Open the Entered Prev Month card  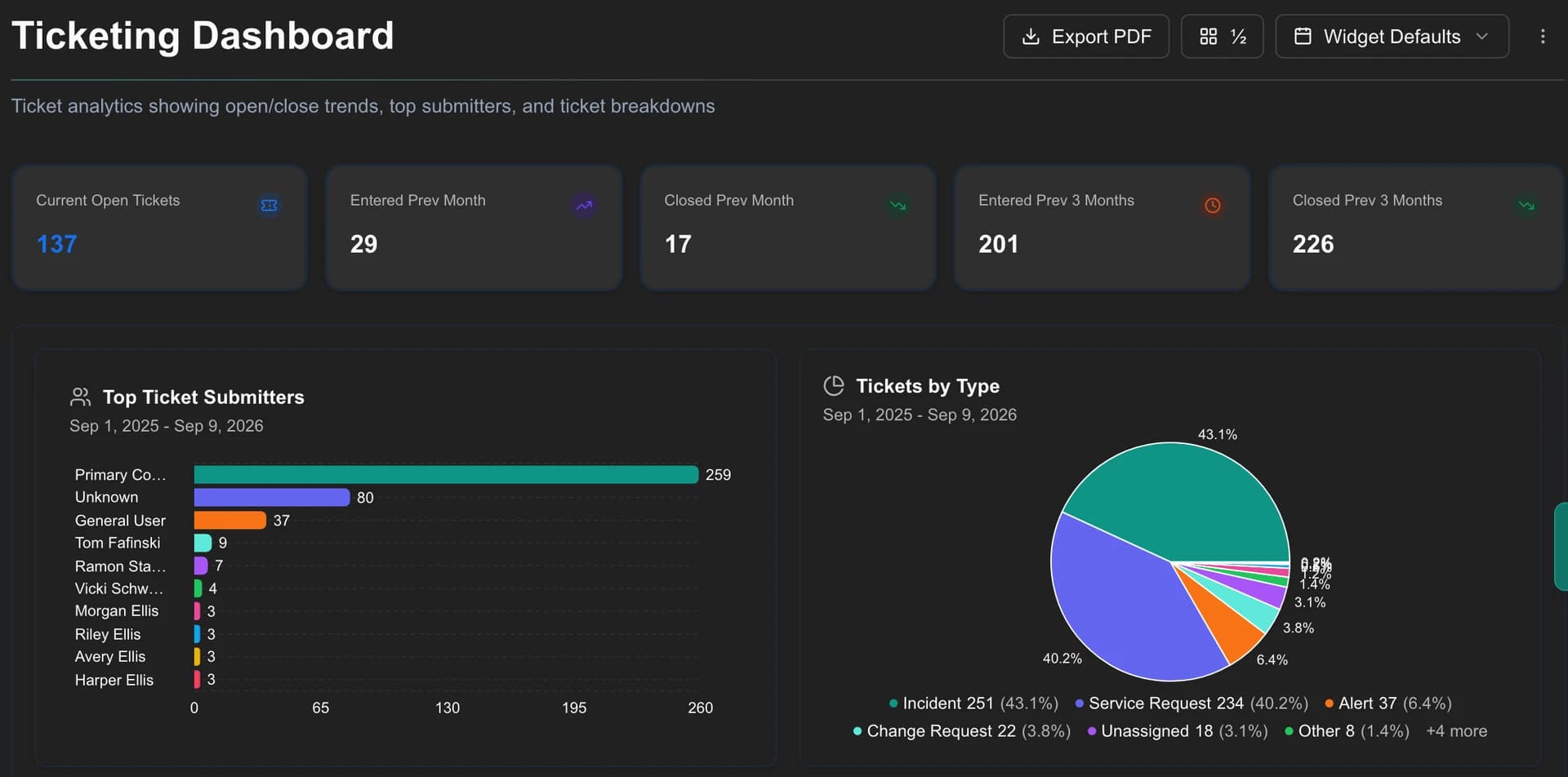click(474, 228)
